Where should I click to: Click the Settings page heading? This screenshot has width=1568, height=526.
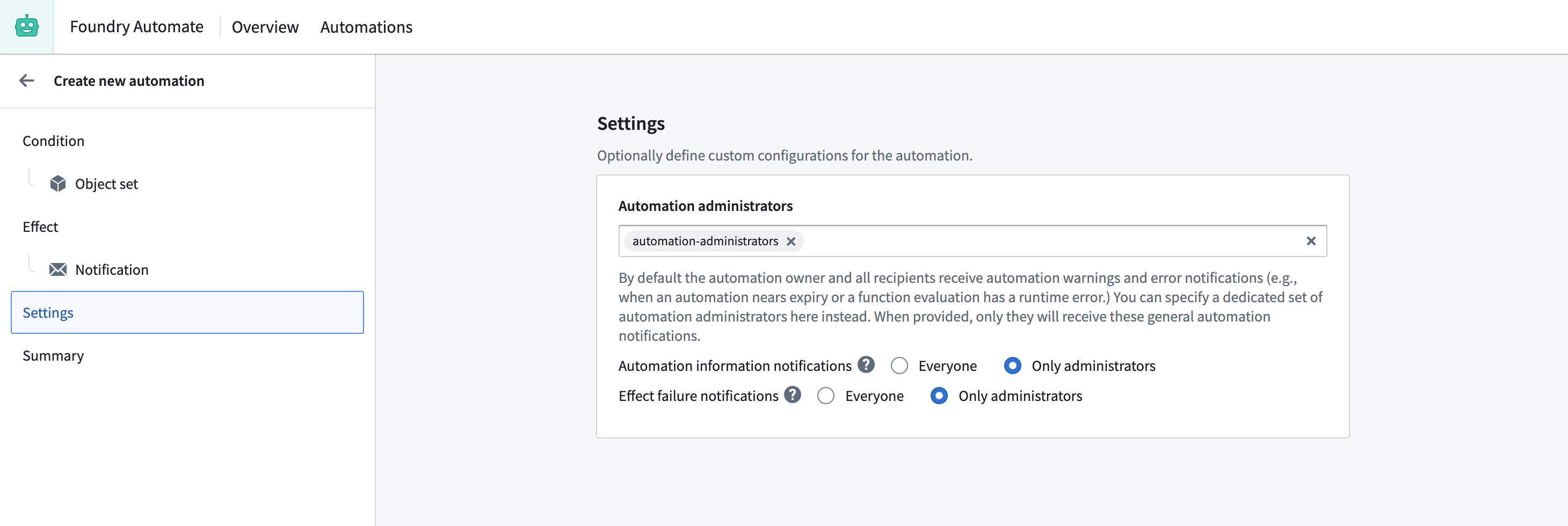tap(630, 123)
